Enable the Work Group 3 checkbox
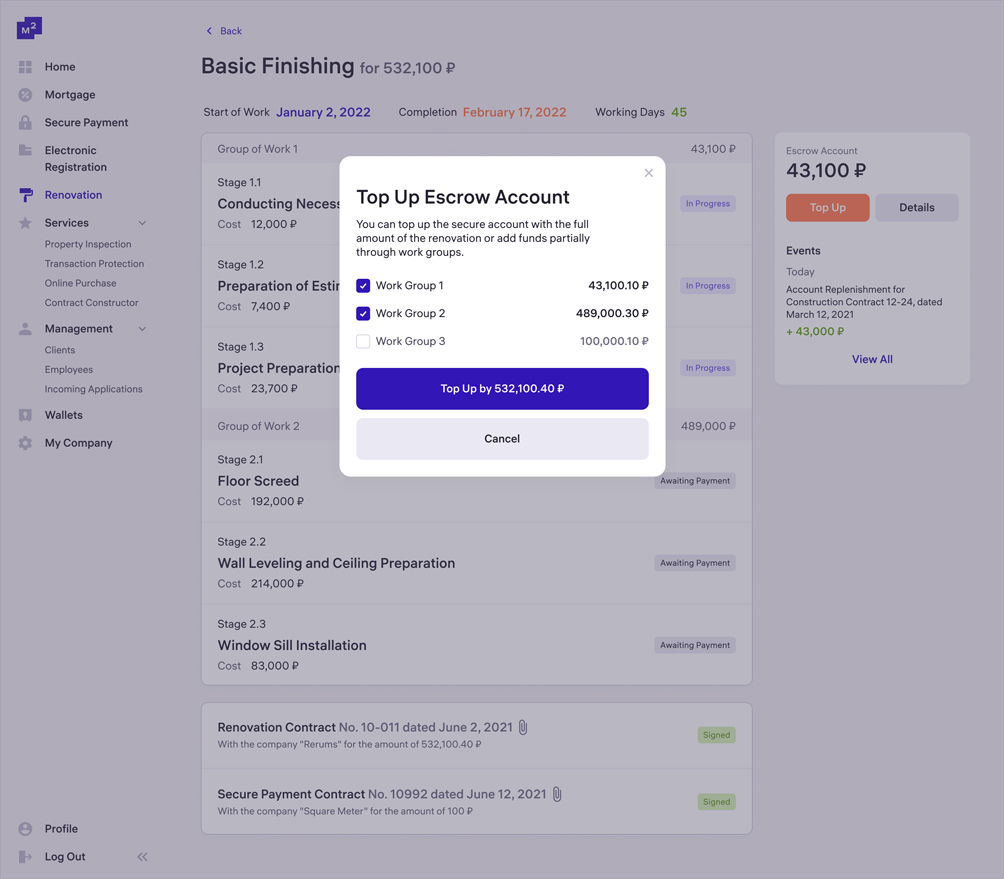This screenshot has height=879, width=1004. (x=363, y=342)
